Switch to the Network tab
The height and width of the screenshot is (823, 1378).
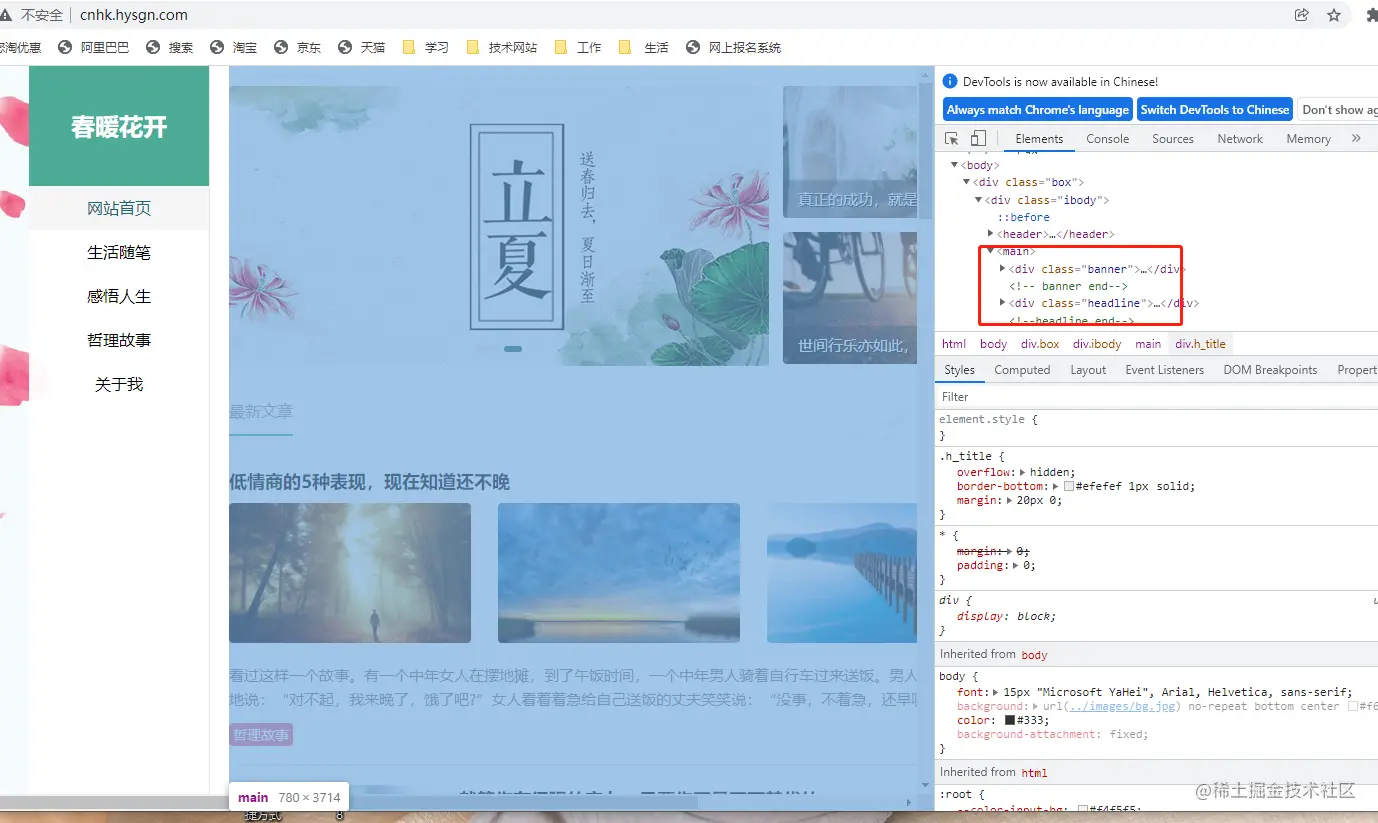(1240, 139)
